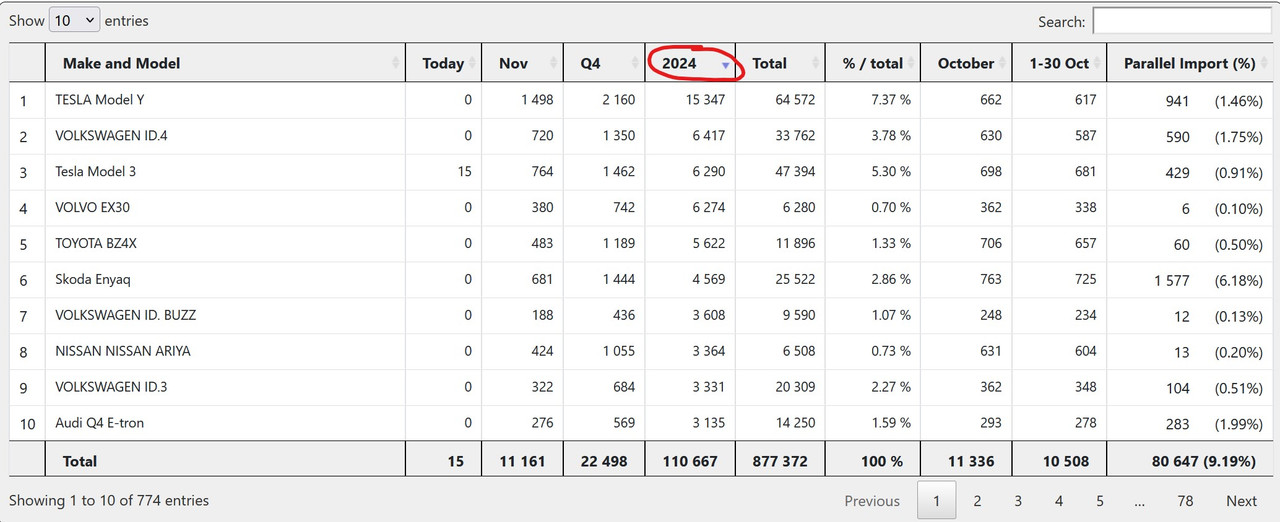Sort table by Today column

point(443,63)
